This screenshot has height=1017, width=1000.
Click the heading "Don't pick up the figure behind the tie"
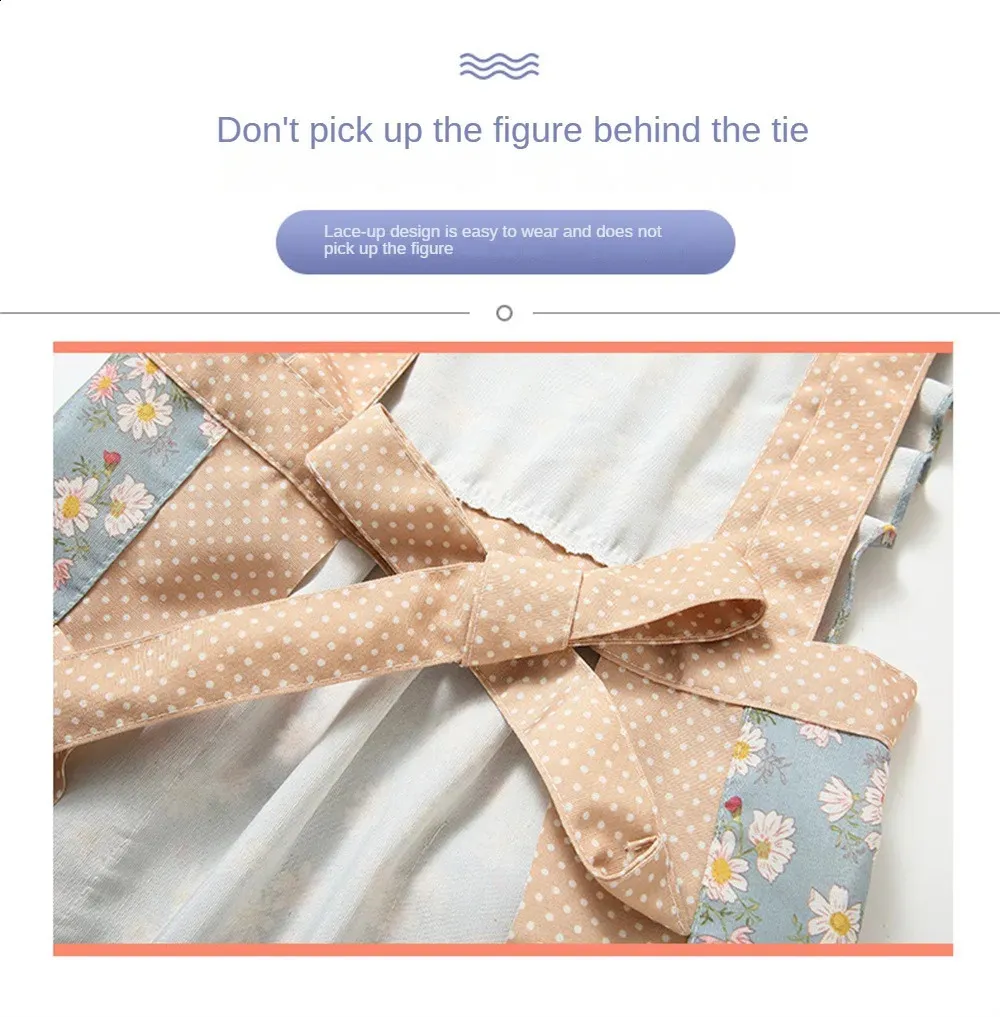512,130
